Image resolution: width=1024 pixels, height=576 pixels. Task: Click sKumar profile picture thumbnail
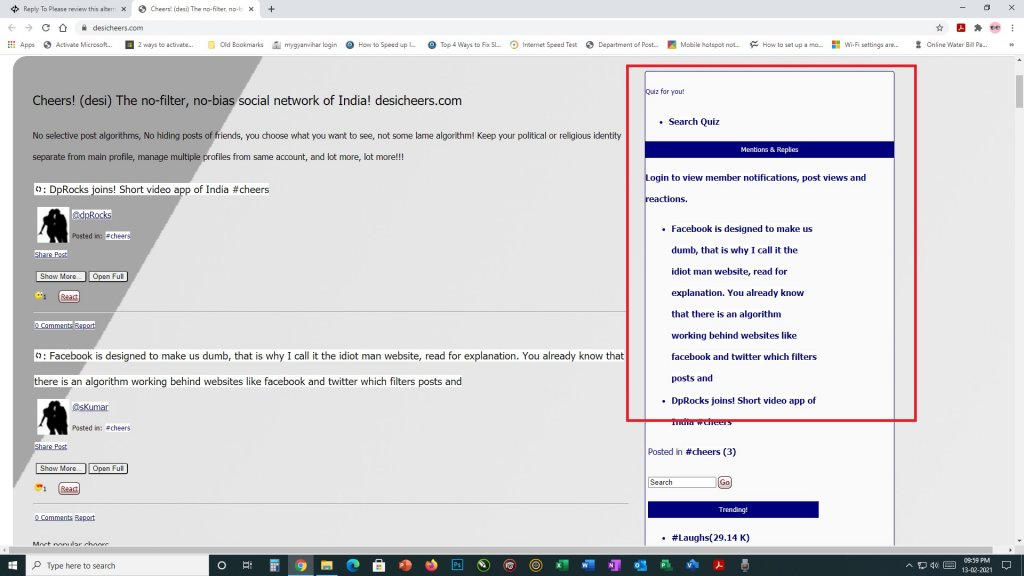pyautogui.click(x=52, y=417)
